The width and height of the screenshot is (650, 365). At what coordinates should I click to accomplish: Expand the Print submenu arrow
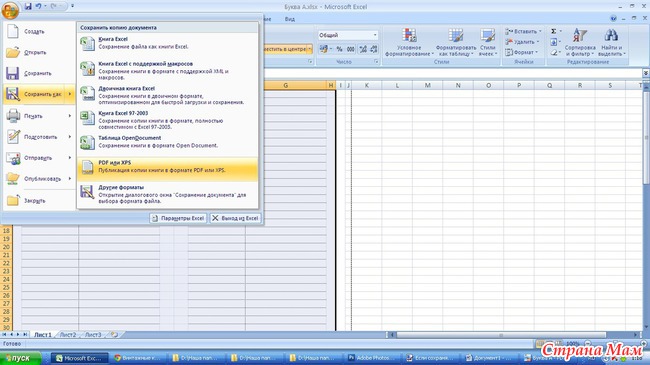(70, 116)
